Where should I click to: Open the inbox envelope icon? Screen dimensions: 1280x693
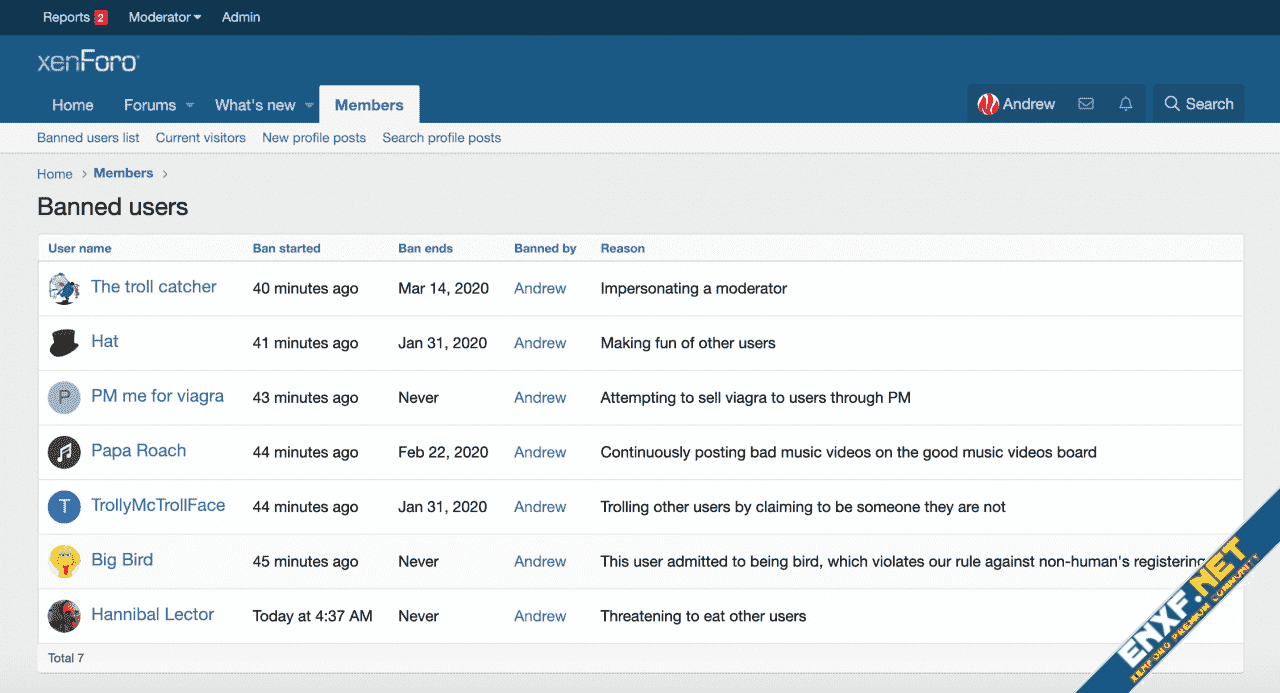[1086, 104]
